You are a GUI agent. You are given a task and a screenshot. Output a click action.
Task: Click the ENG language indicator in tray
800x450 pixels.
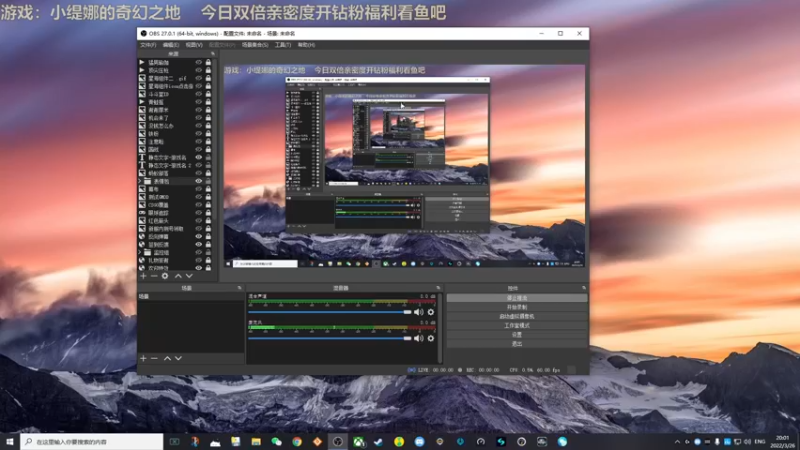point(760,442)
